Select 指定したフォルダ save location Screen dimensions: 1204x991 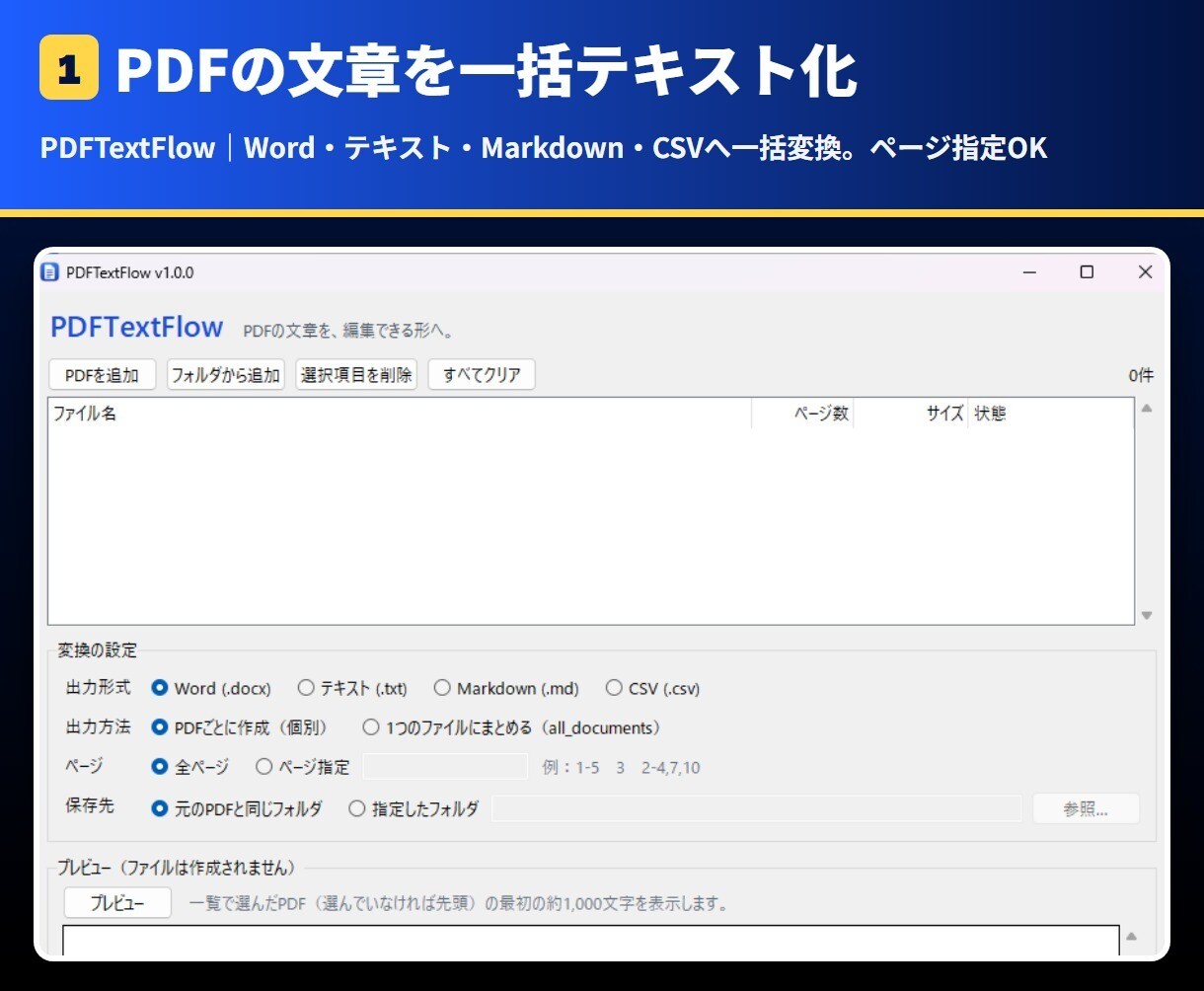414,809
